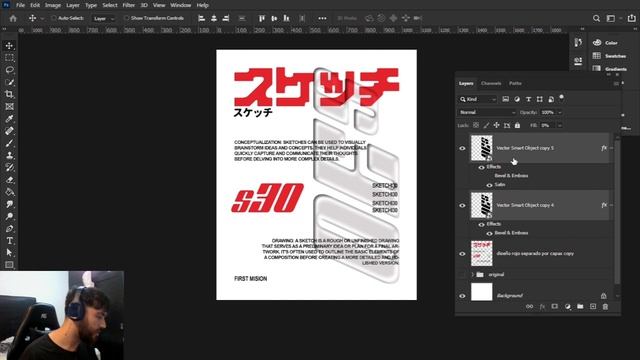Select the Eyedropper tool
Image resolution: width=640 pixels, height=360 pixels.
pyautogui.click(x=9, y=119)
